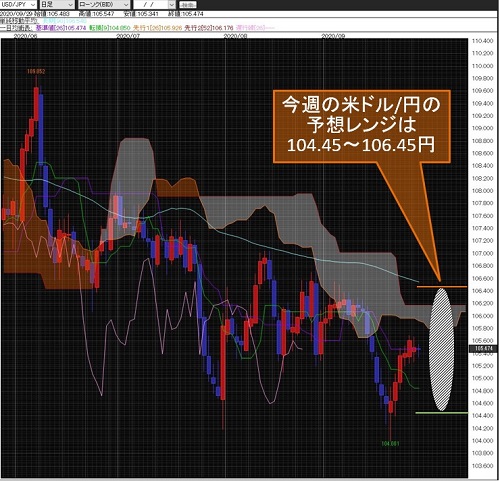Image resolution: width=500 pixels, height=481 pixels.
Task: Click the 104.000 price axis label
Action: (x=482, y=441)
